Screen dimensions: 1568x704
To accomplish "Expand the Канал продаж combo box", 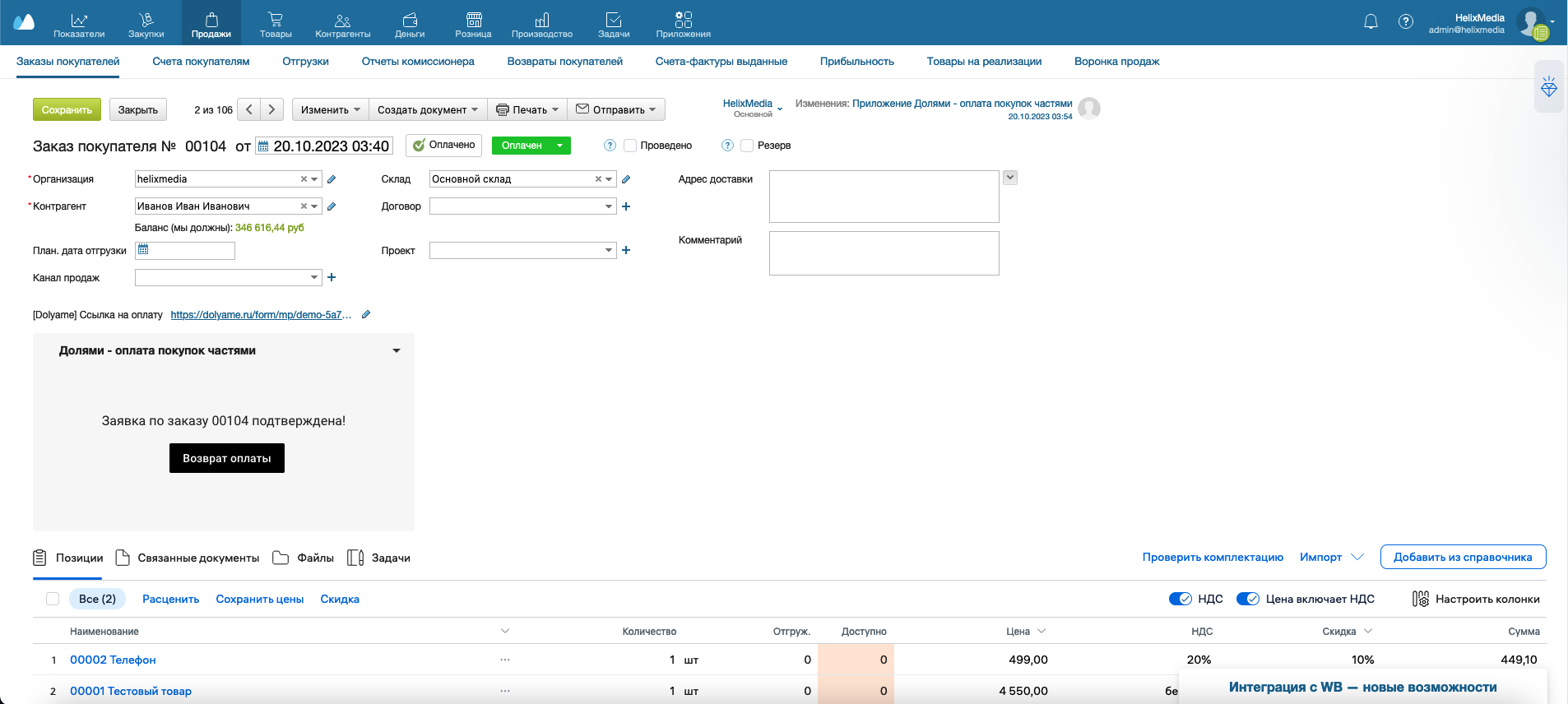I will (314, 277).
